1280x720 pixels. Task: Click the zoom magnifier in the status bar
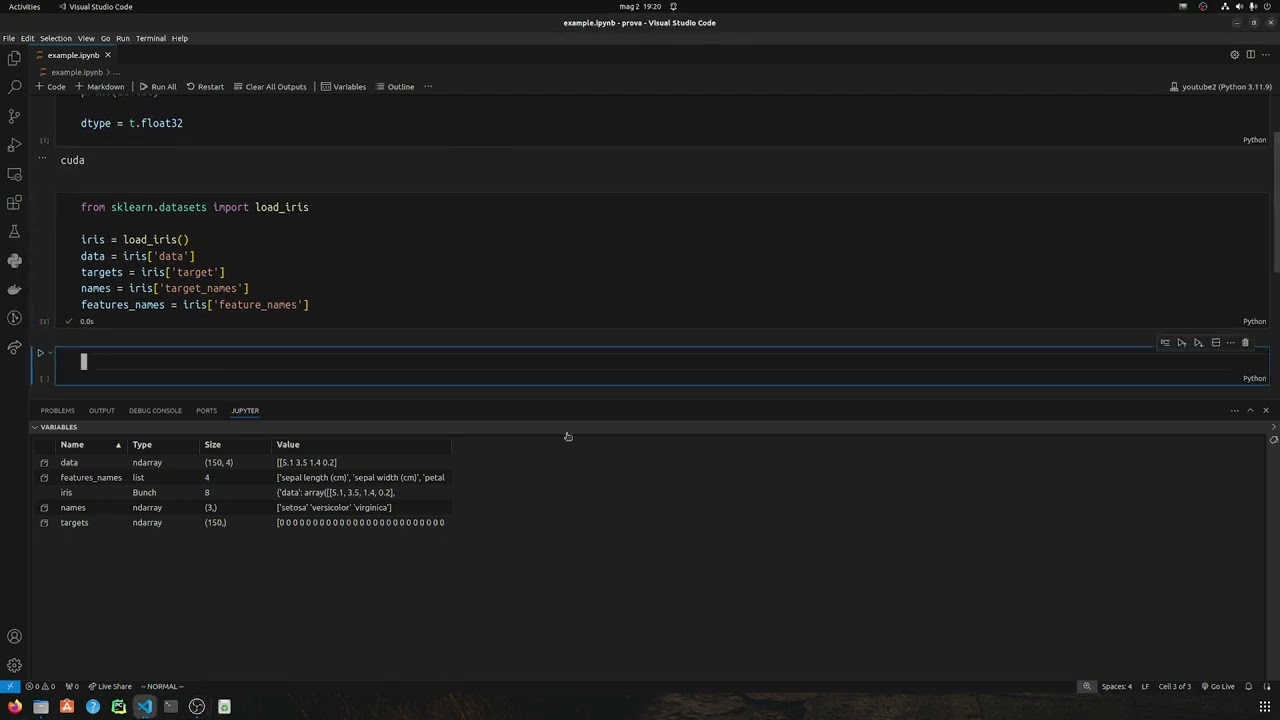pos(1086,686)
